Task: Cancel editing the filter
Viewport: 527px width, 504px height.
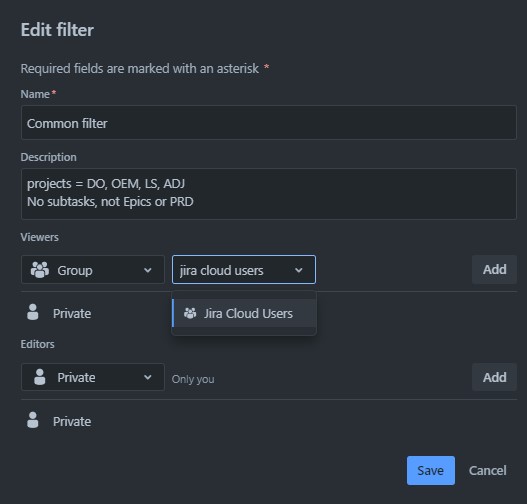Action: [487, 470]
